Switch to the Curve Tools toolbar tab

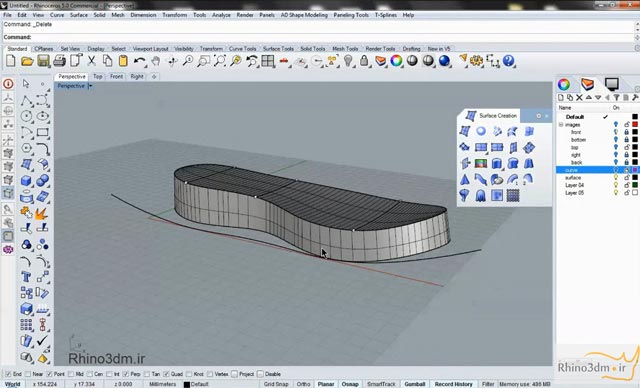[x=242, y=49]
